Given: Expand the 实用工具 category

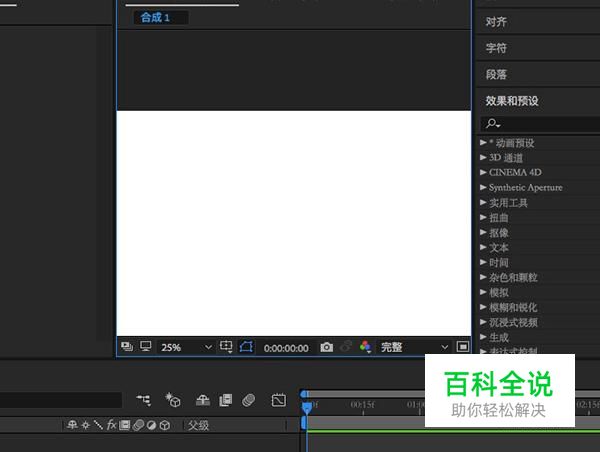Looking at the screenshot, I should [483, 202].
